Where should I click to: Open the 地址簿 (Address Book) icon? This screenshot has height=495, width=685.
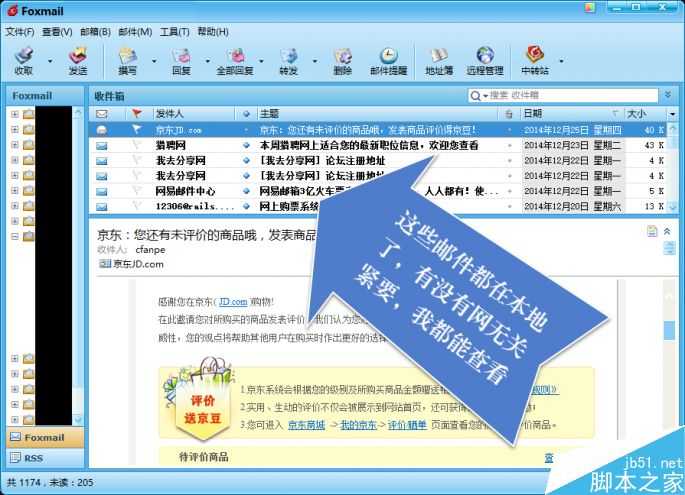point(438,58)
